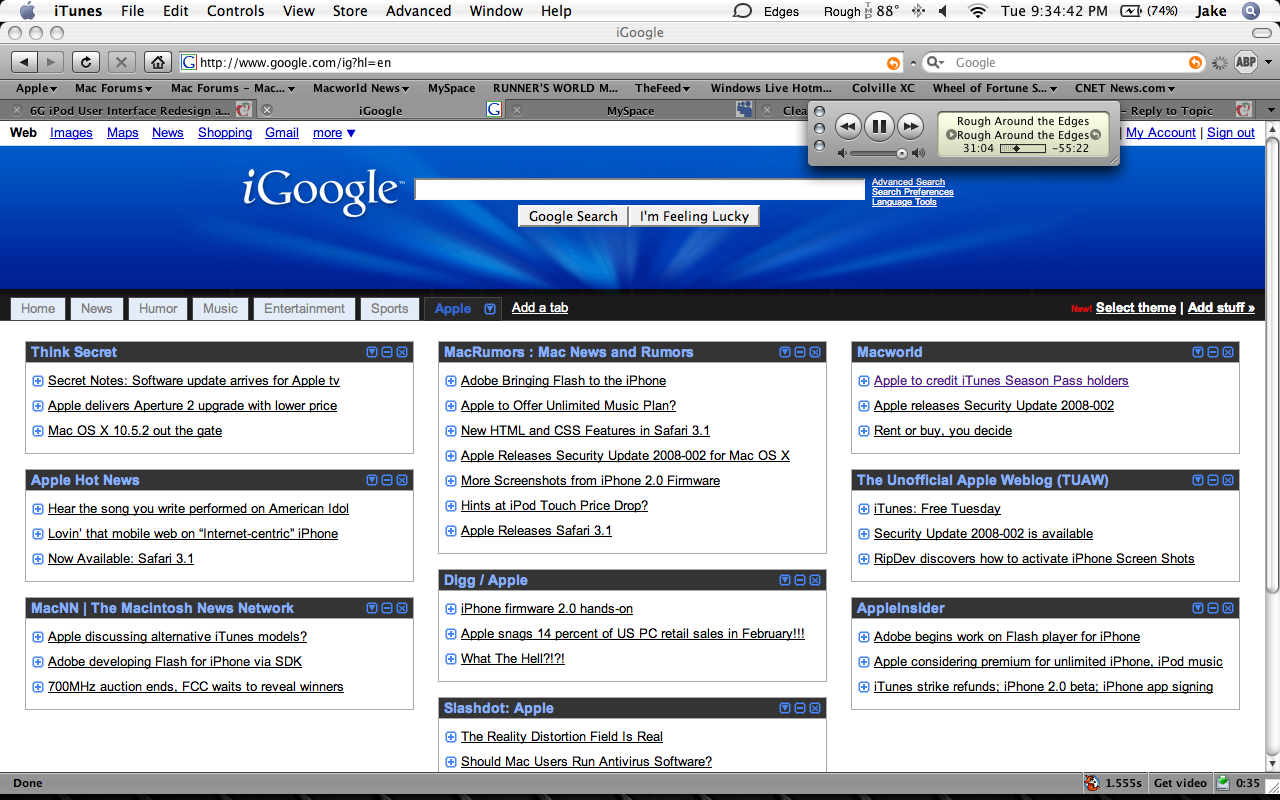Expand 'Now Available: Safari 3.1' plus icon

coord(38,559)
